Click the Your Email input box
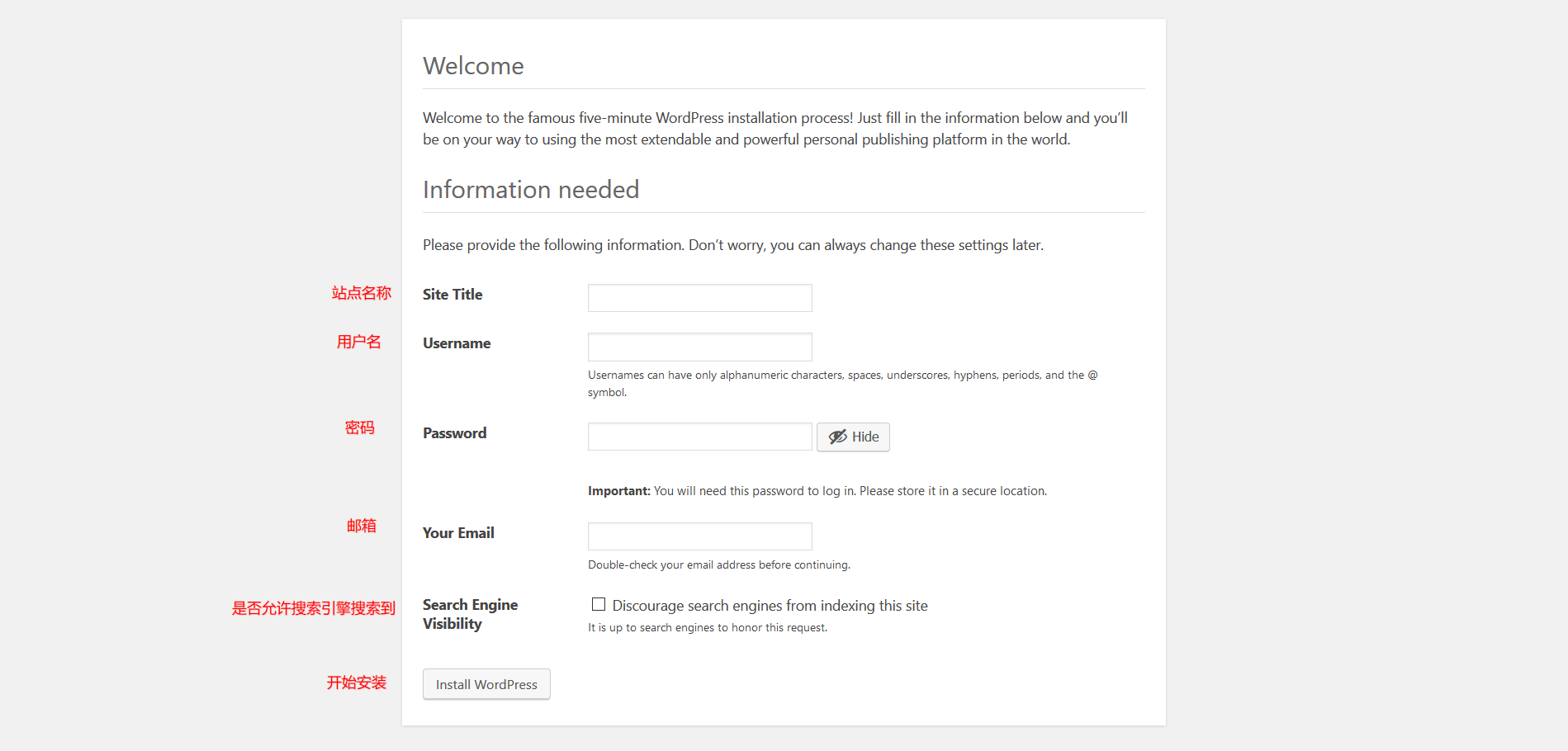1568x751 pixels. coord(699,536)
